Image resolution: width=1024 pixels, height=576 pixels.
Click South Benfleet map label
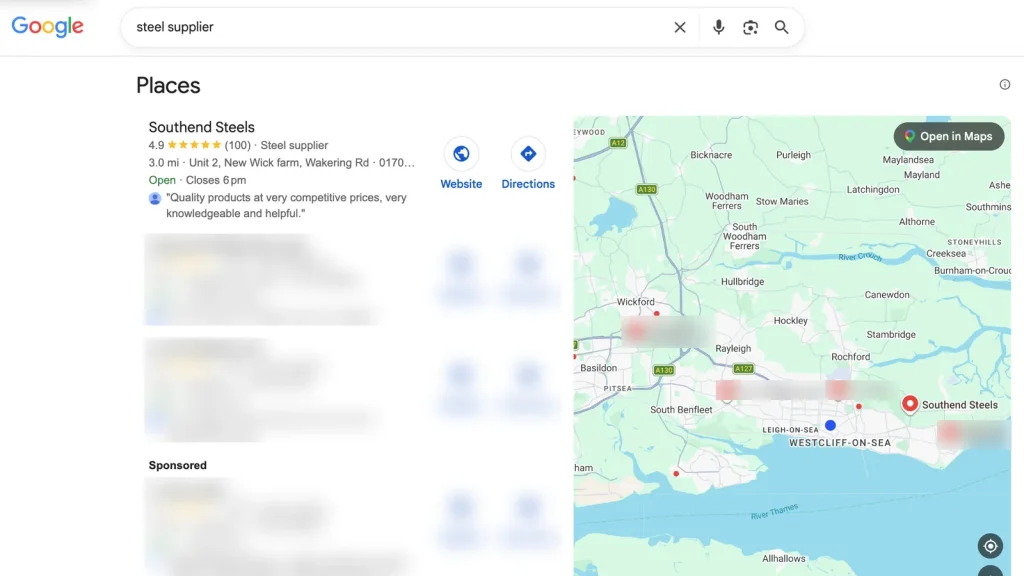pos(681,409)
